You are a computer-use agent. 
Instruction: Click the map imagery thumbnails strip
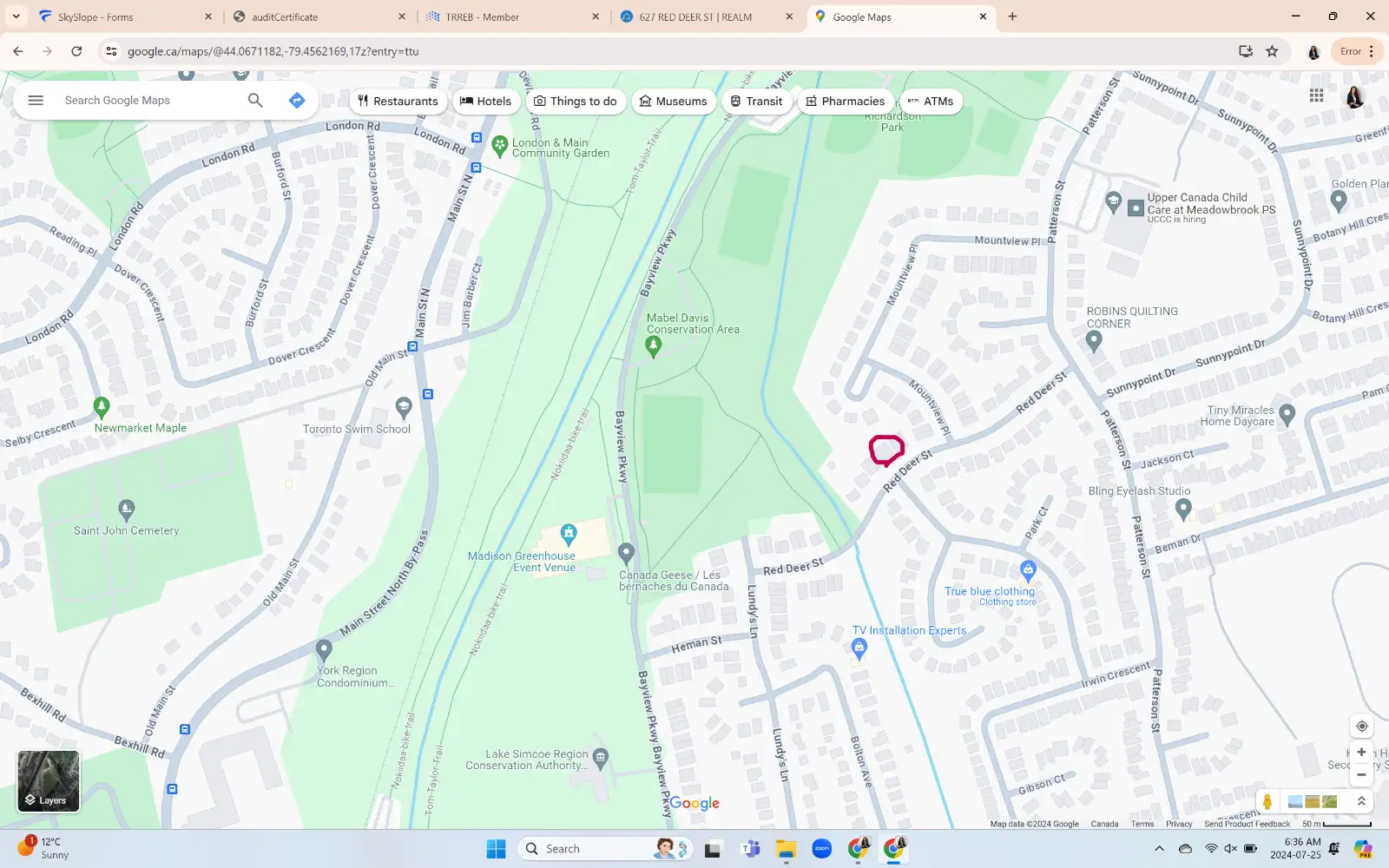(1313, 802)
